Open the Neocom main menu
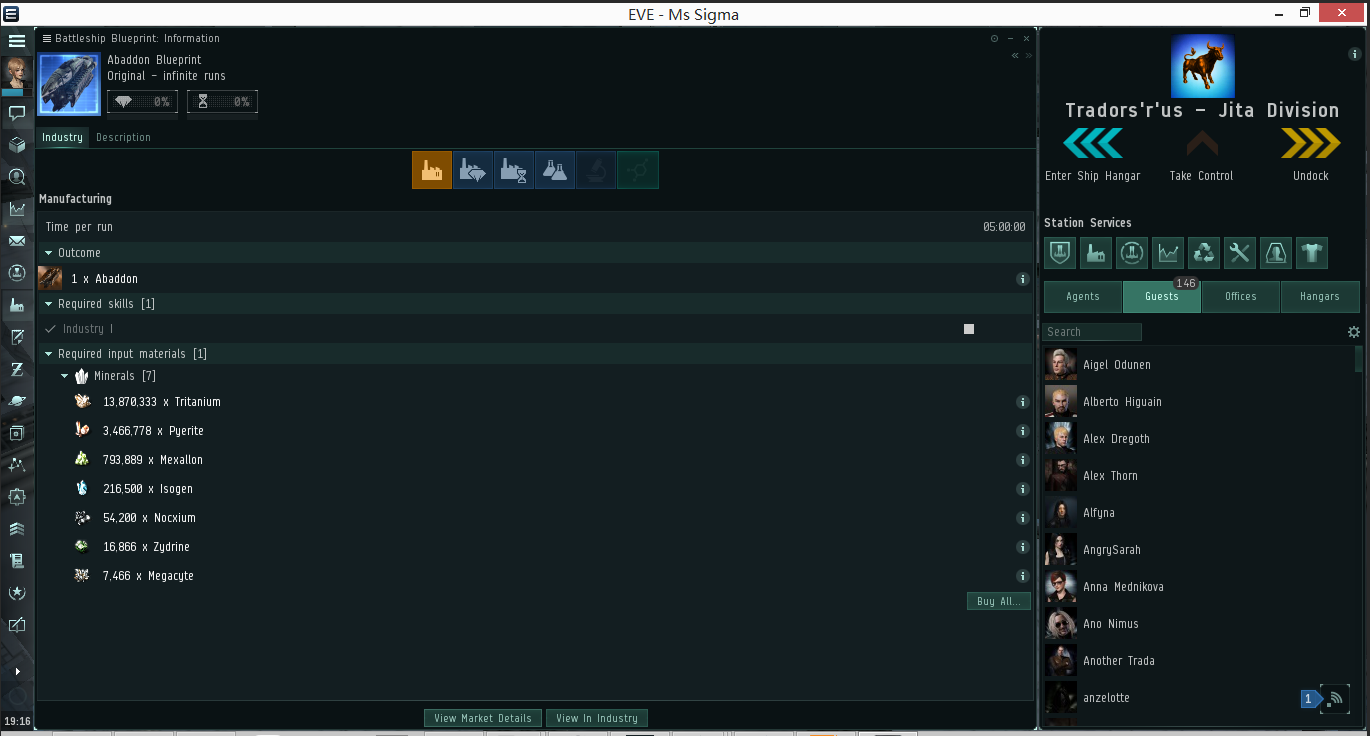The image size is (1370, 736). click(17, 41)
